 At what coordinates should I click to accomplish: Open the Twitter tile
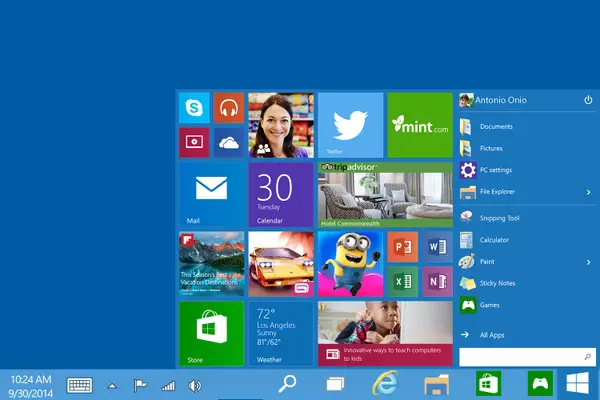click(x=351, y=125)
